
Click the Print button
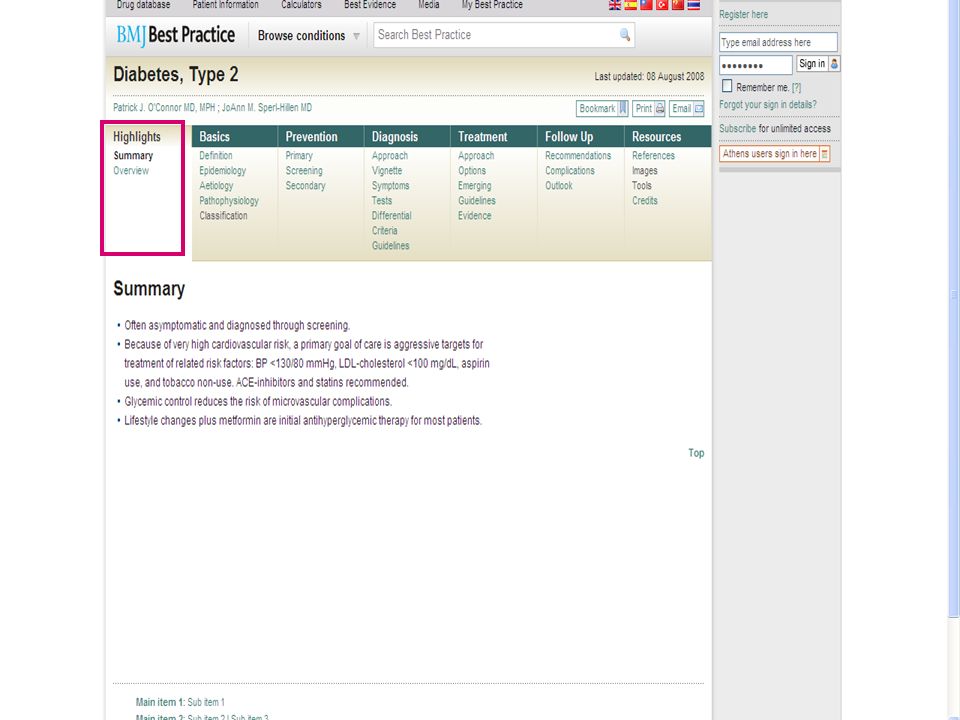(x=649, y=108)
